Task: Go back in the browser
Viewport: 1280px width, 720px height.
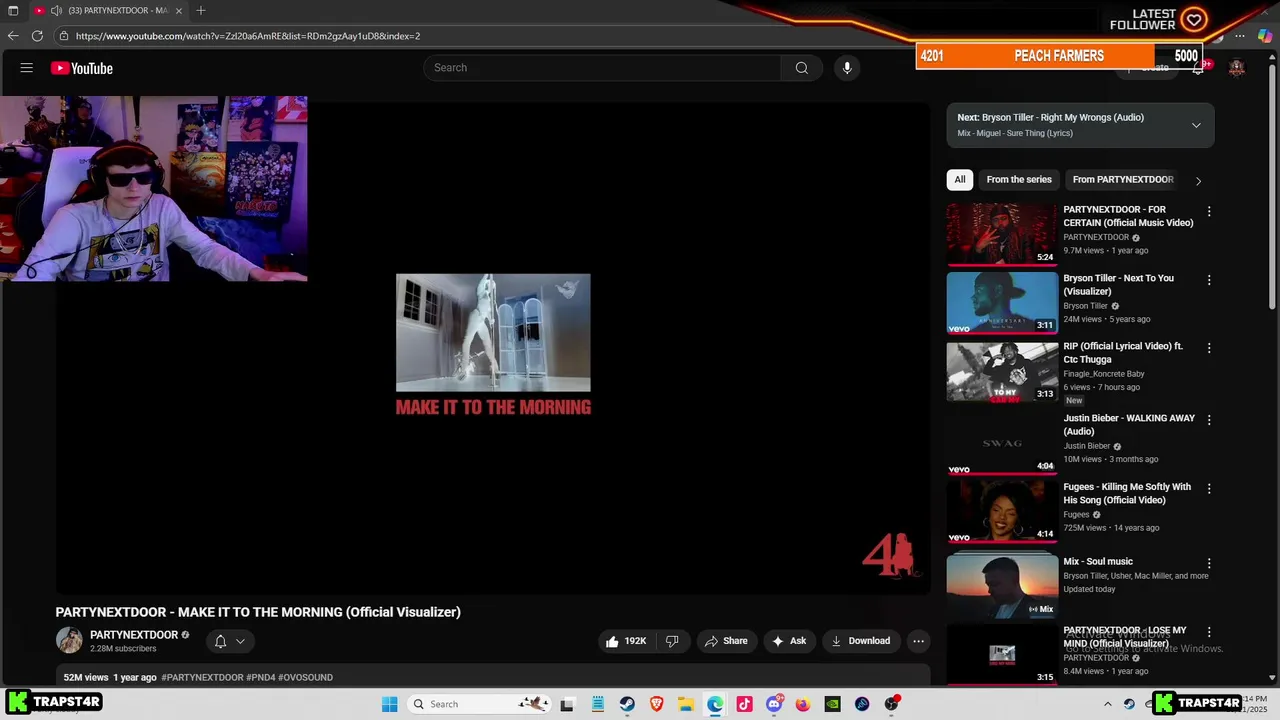Action: pos(13,36)
